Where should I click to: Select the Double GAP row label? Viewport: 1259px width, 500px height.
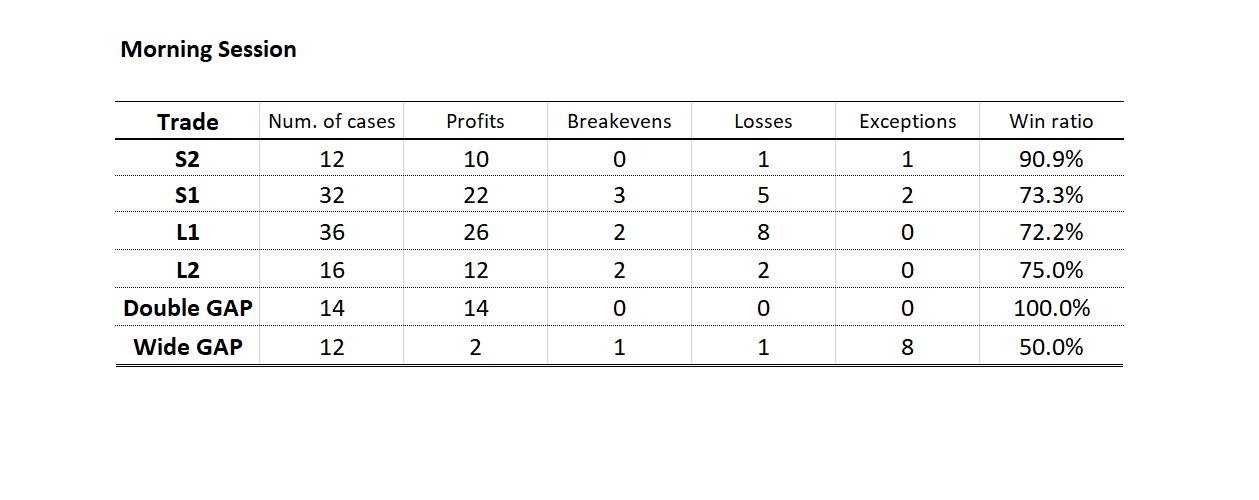tap(187, 308)
